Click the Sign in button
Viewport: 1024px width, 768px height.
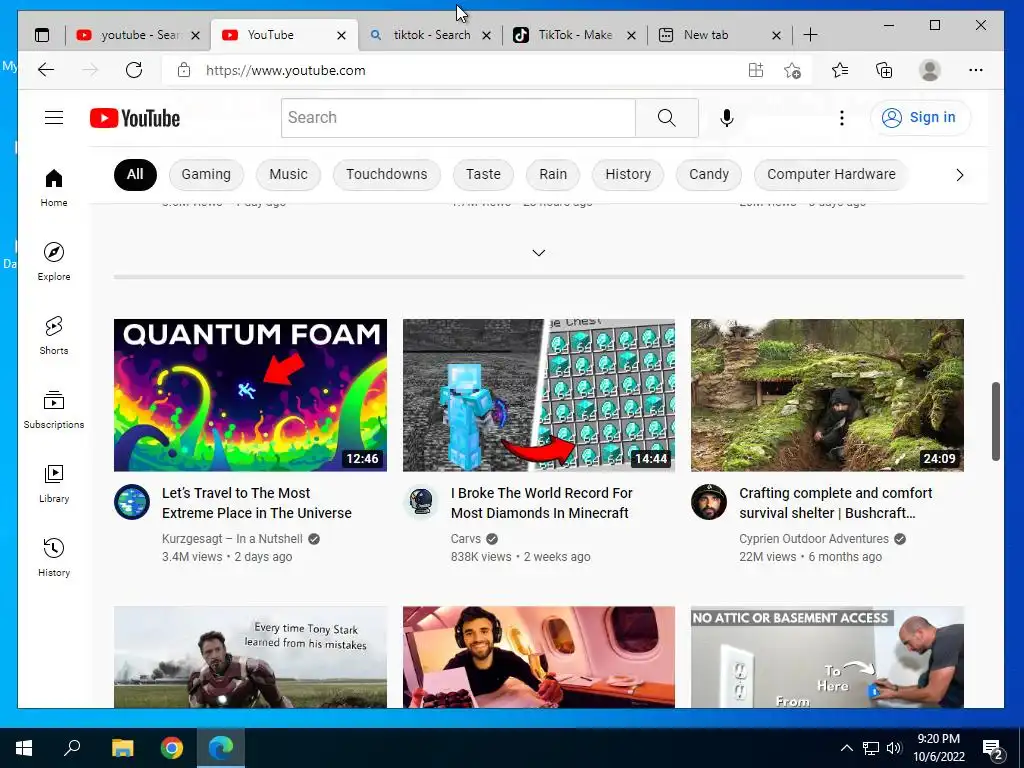point(920,118)
